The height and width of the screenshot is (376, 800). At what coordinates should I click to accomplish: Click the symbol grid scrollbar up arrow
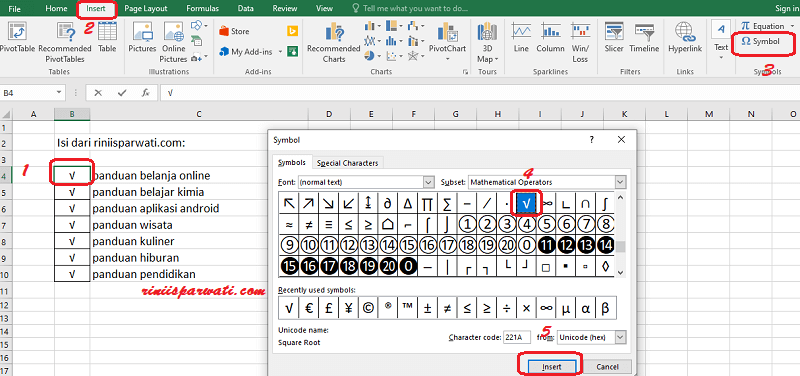(x=620, y=198)
